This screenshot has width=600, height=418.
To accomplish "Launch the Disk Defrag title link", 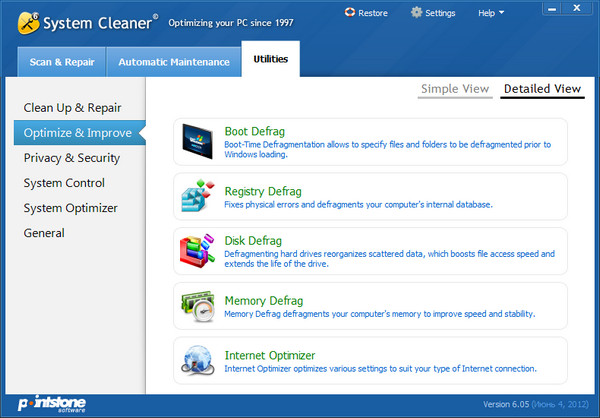I will click(x=253, y=241).
